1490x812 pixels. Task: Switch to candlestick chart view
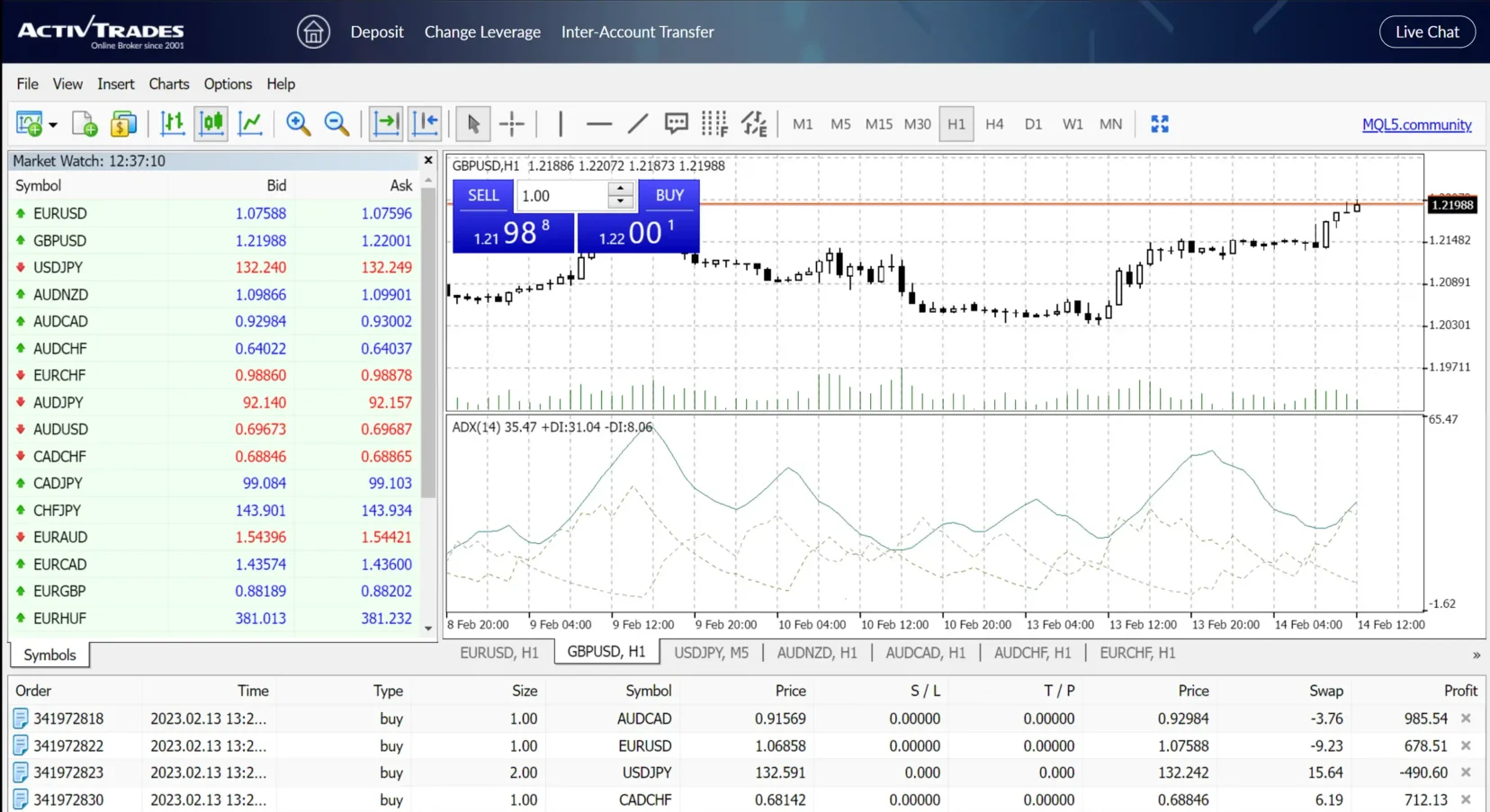(x=211, y=124)
